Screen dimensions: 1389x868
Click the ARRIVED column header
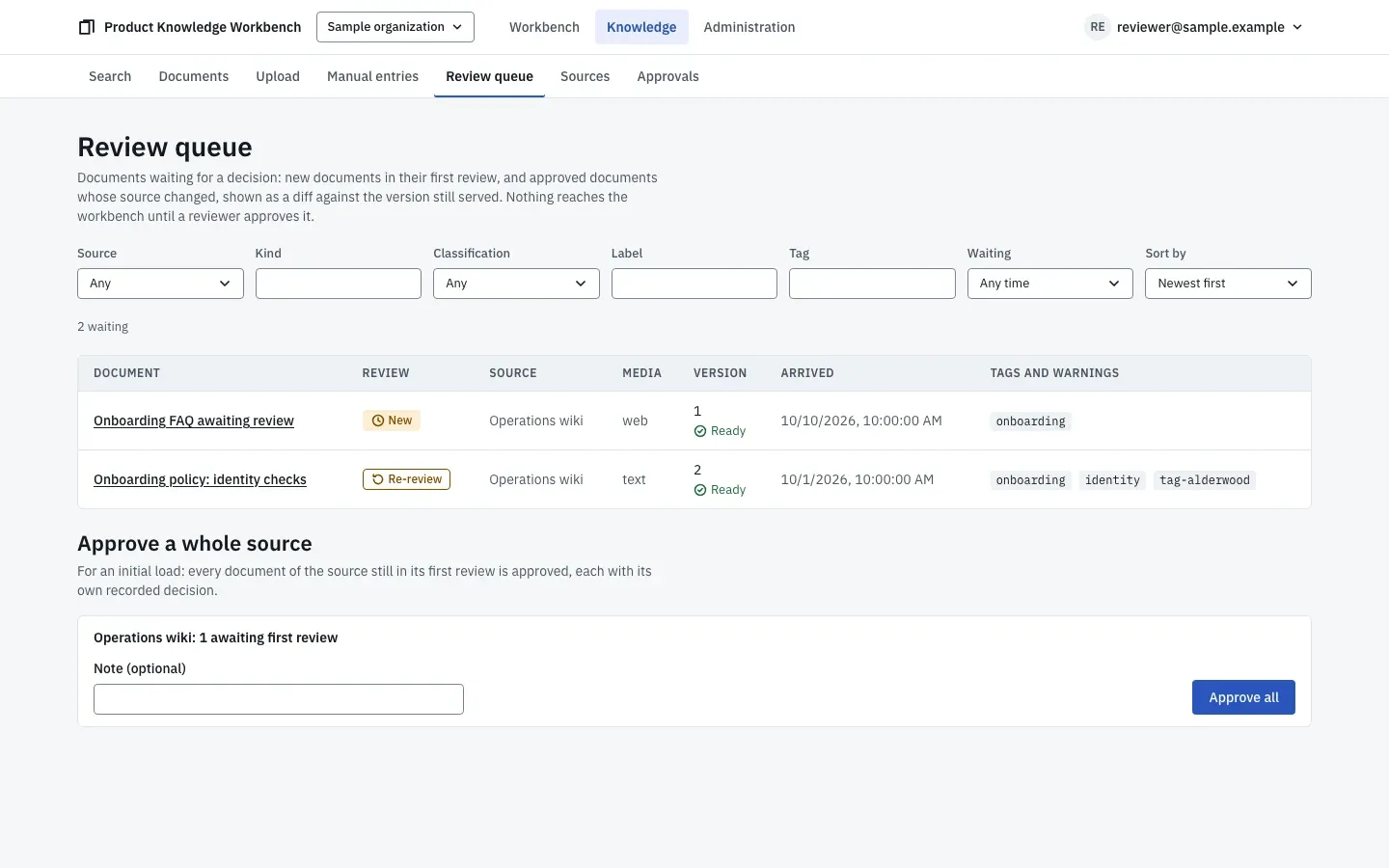[x=807, y=373]
